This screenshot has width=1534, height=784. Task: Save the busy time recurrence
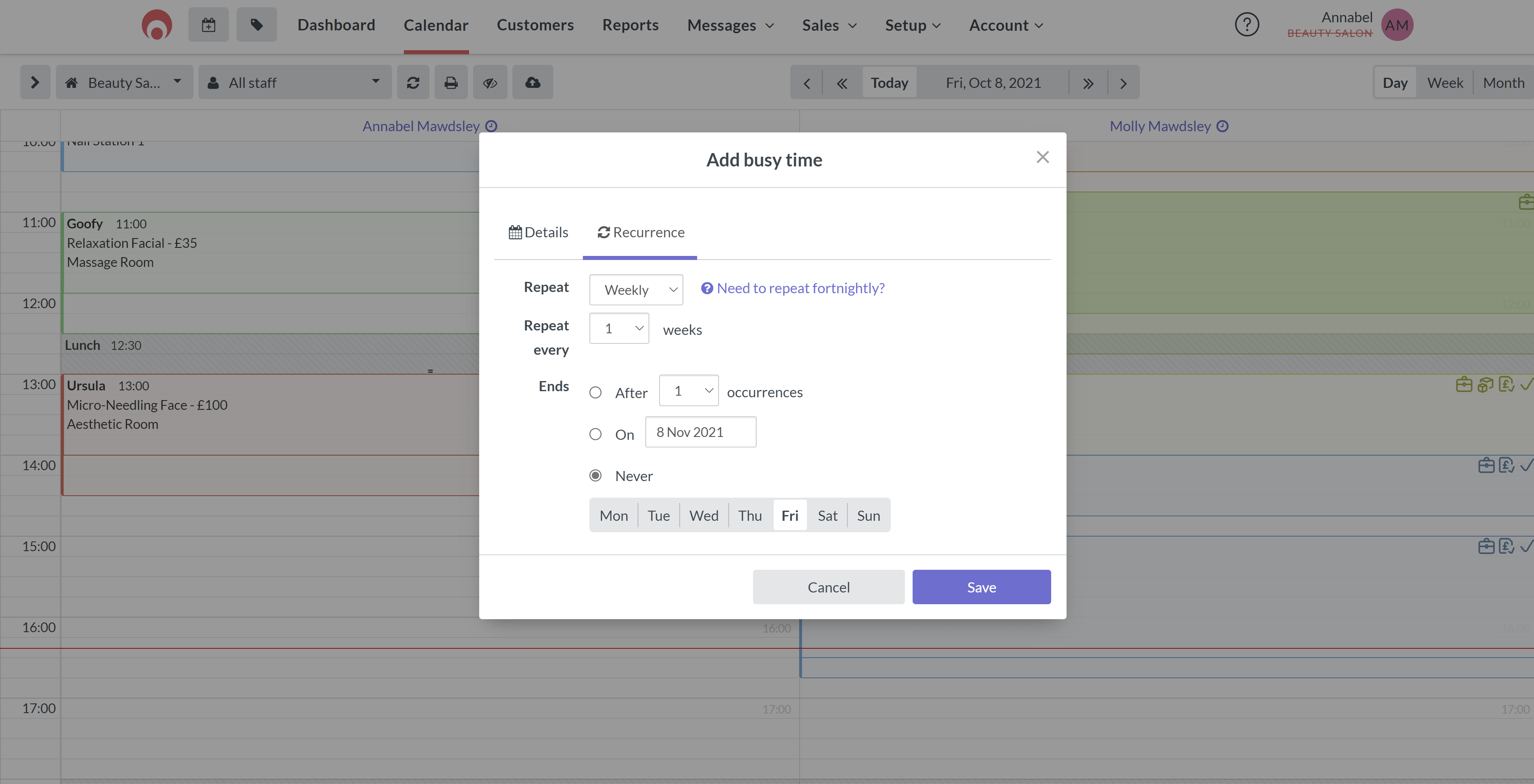click(x=981, y=587)
